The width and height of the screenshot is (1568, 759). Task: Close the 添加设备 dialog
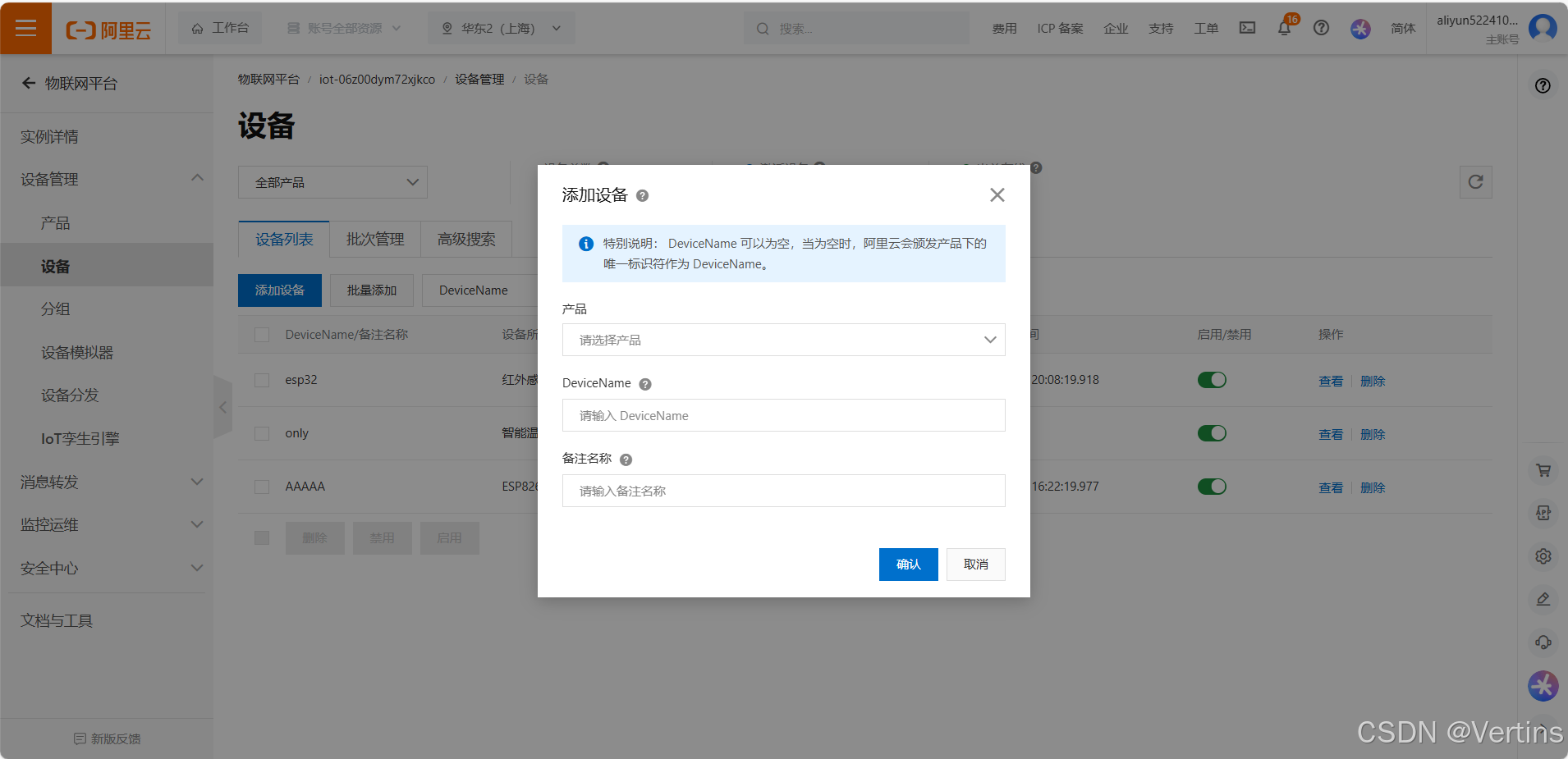pyautogui.click(x=997, y=194)
